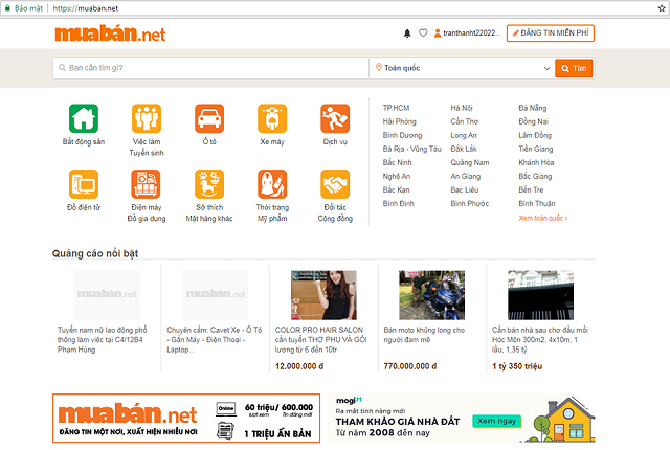Click the orange Tìm search button
670x450 pixels.
[x=574, y=68]
